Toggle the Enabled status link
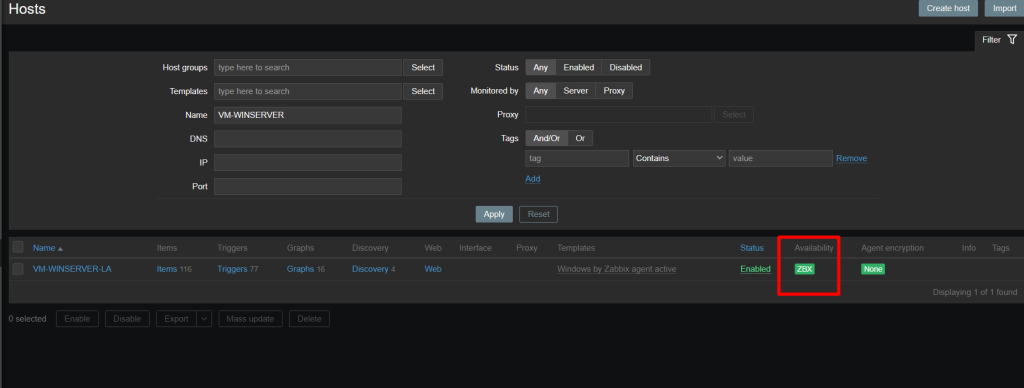 pyautogui.click(x=756, y=269)
